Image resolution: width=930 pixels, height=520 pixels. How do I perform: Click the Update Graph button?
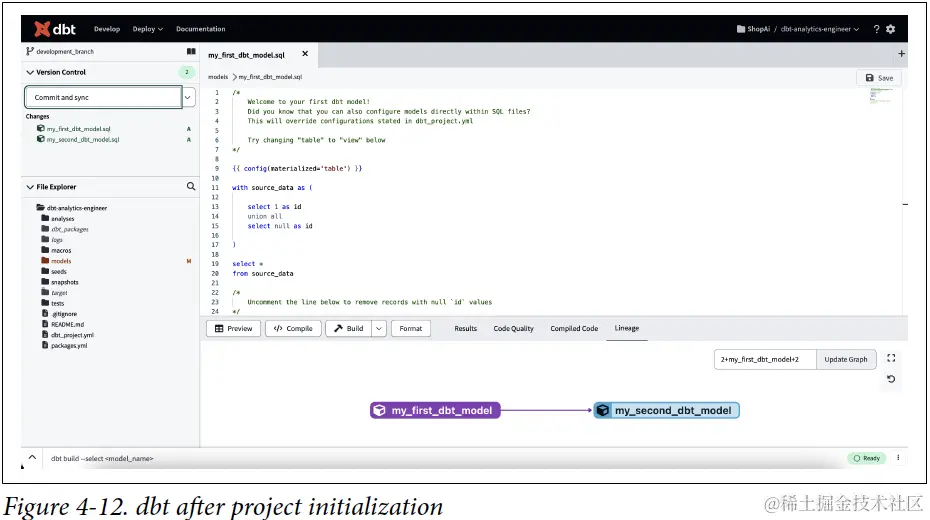(846, 359)
